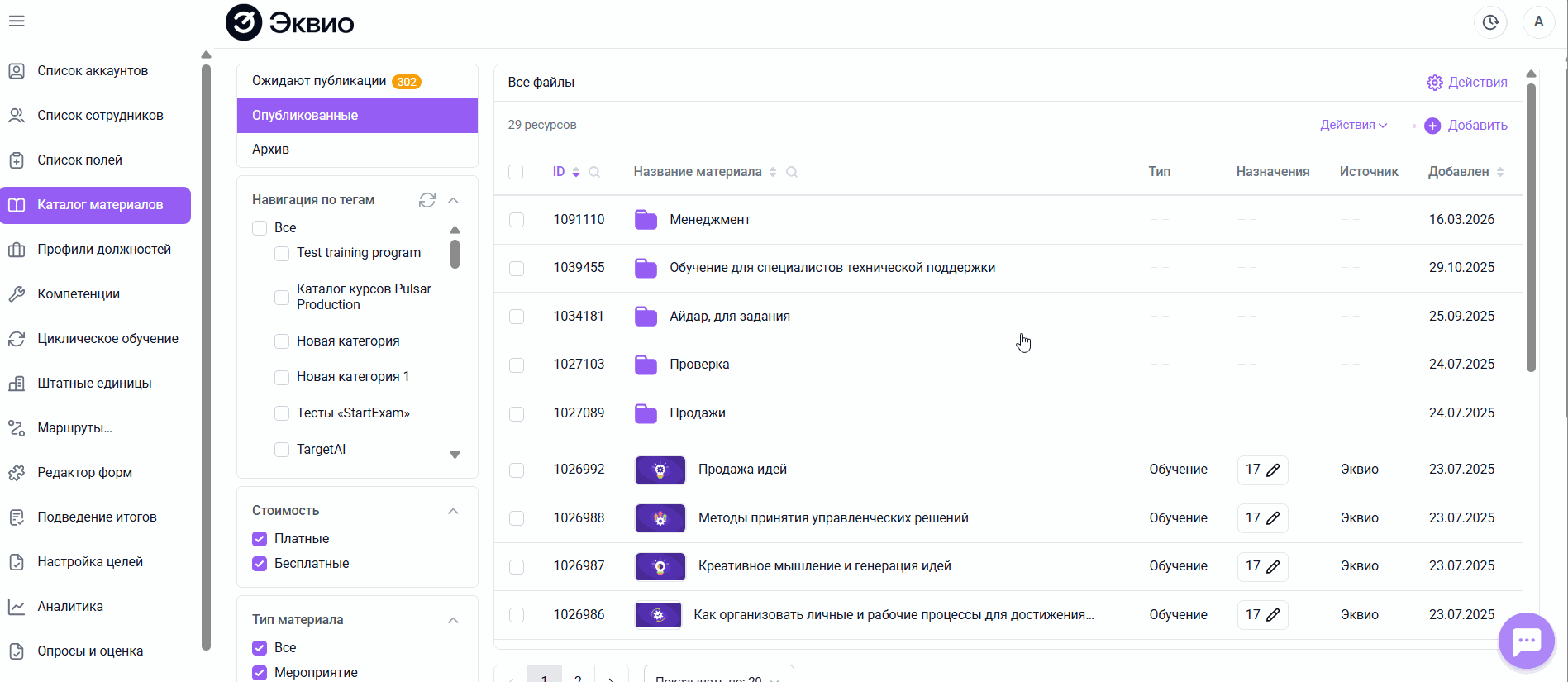Click the refresh tags icon
Screen dimensions: 1568x682
point(427,200)
